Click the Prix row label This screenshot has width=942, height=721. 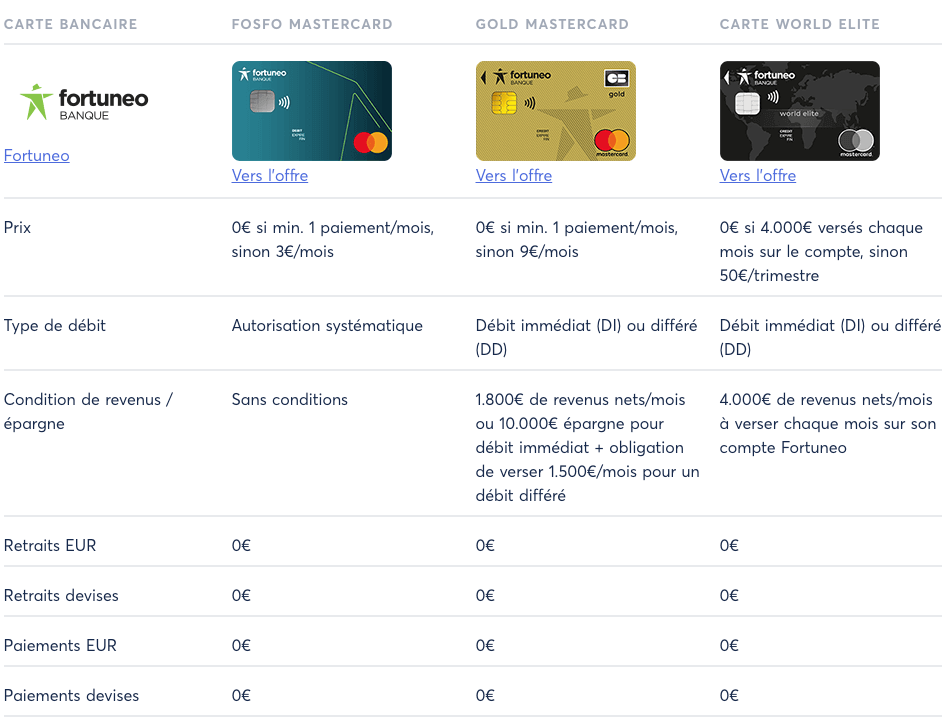(x=17, y=228)
